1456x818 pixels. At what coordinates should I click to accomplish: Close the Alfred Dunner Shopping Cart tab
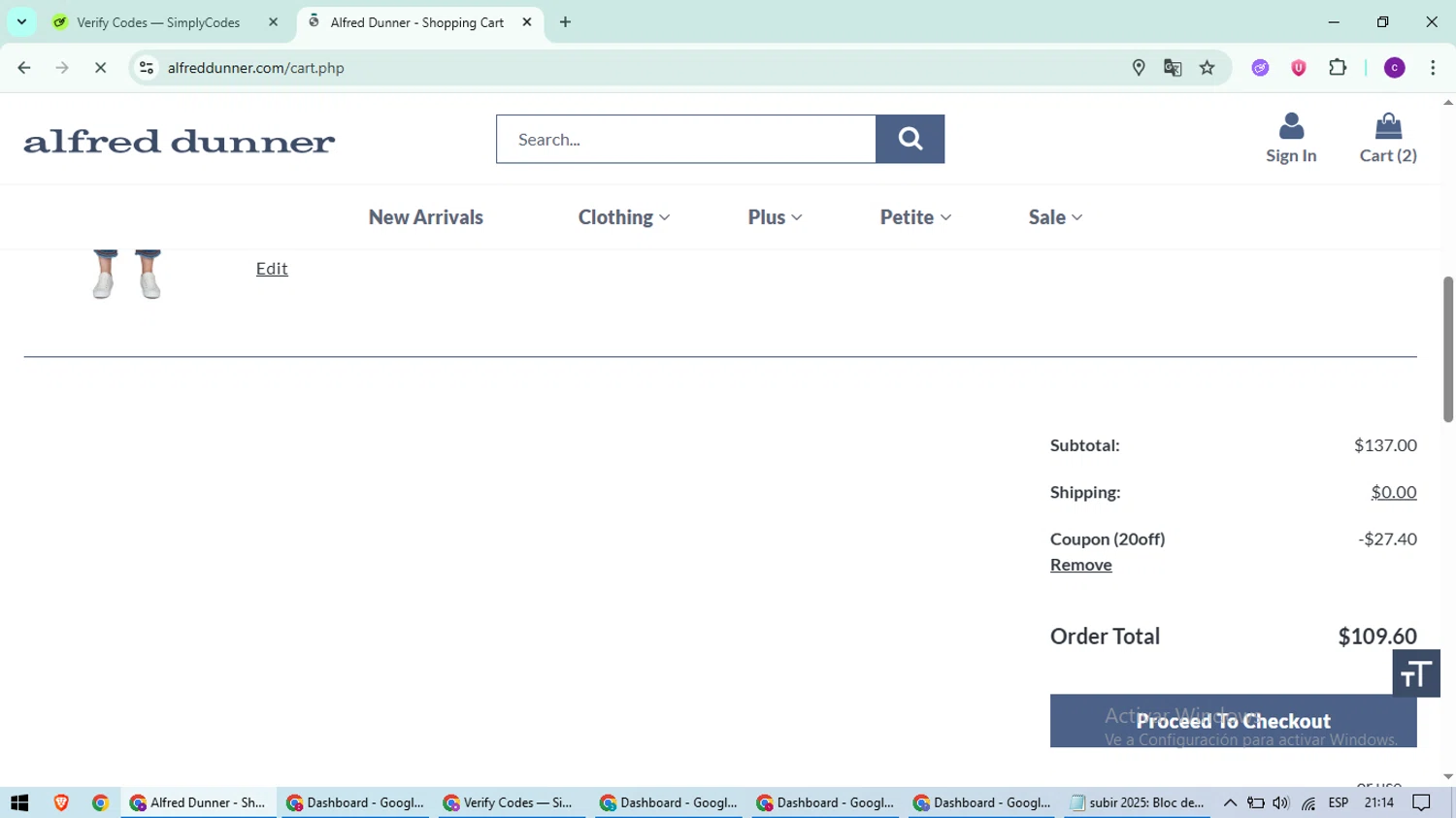tap(527, 22)
